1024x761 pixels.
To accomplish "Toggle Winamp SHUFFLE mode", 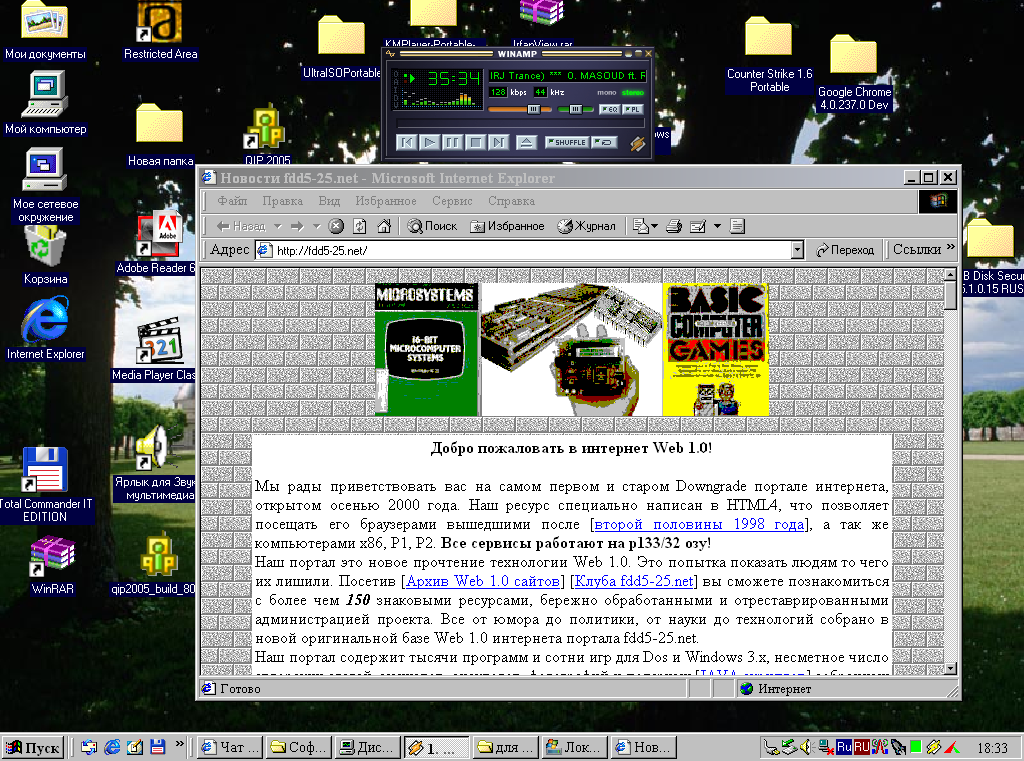I will [566, 142].
